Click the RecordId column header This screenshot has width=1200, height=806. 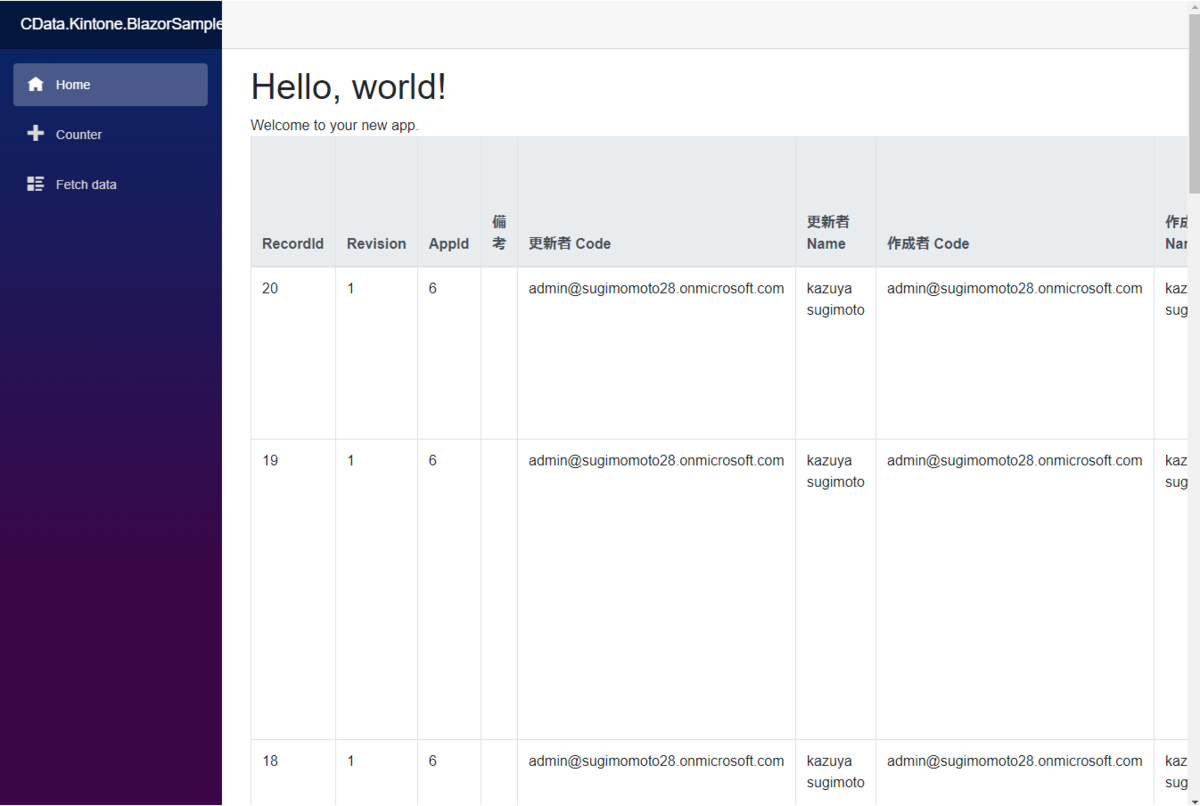(x=293, y=244)
